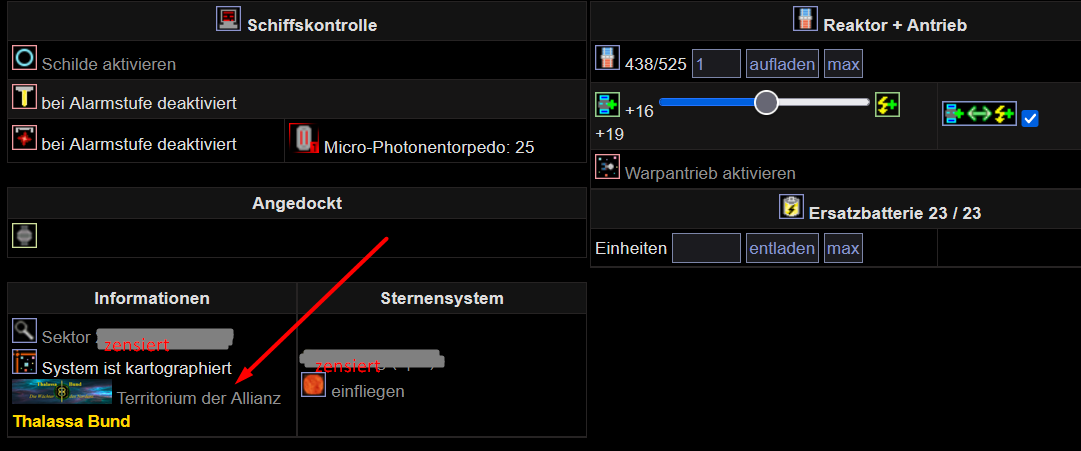This screenshot has width=1081, height=451.
Task: Toggle the reactor energy balance checkbox
Action: pyautogui.click(x=1030, y=118)
